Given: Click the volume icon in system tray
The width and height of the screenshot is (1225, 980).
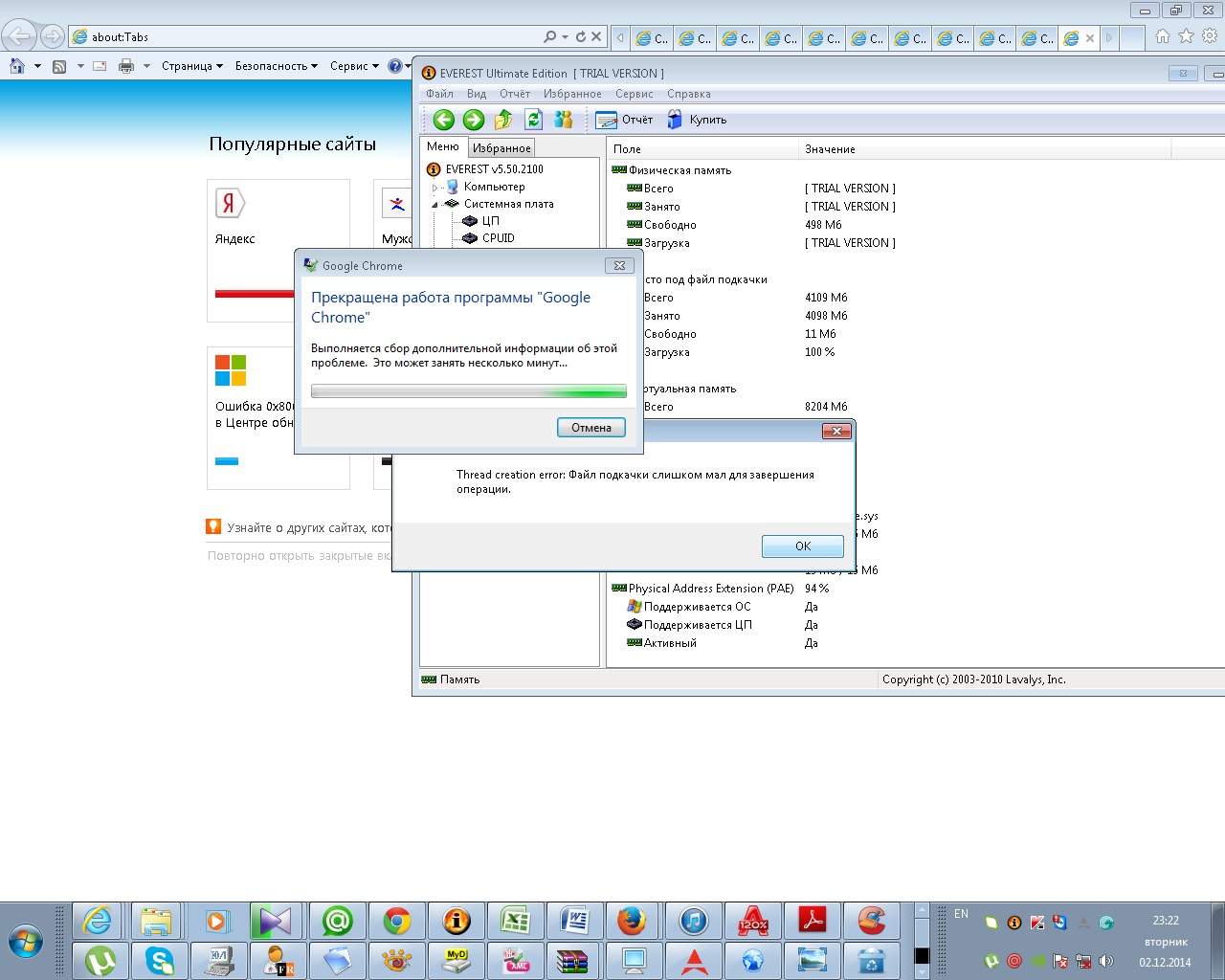Looking at the screenshot, I should point(1106,961).
